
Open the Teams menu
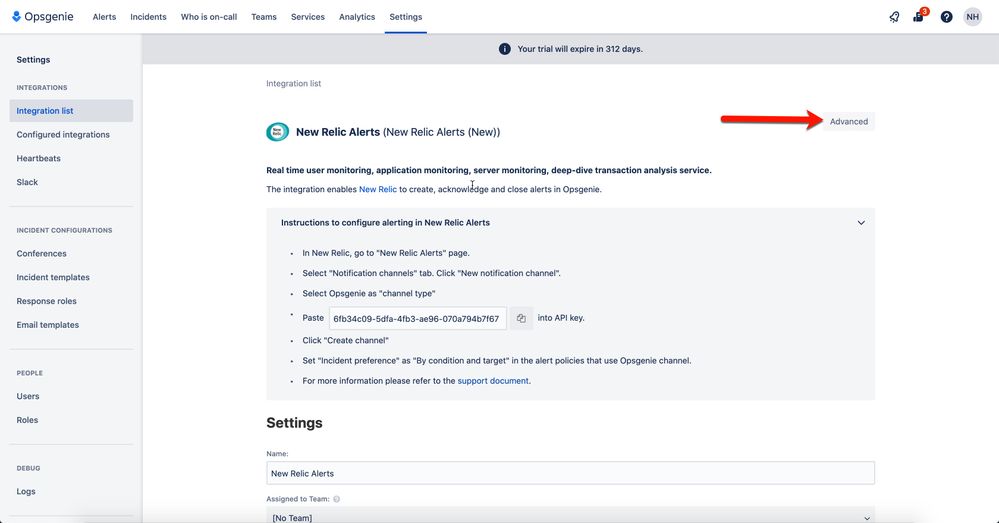click(x=264, y=17)
